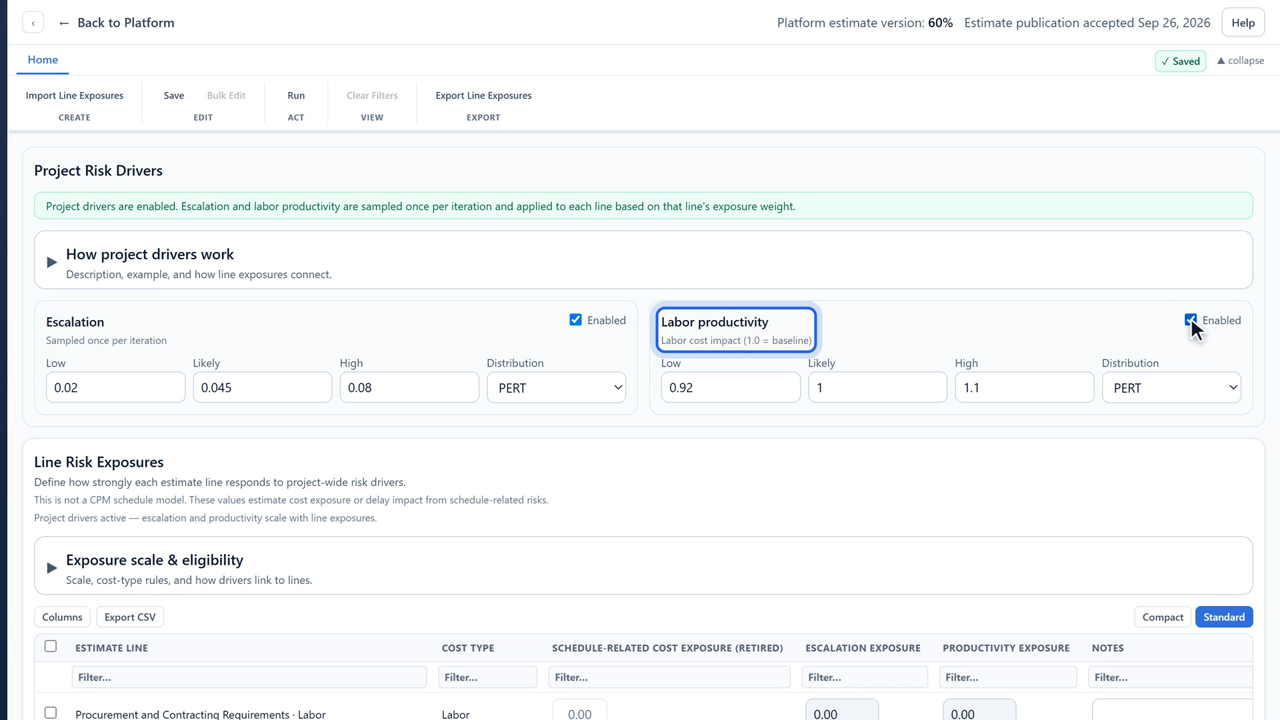Image resolution: width=1280 pixels, height=720 pixels.
Task: Click the sidebar collapse chevron button
Action: [x=33, y=23]
